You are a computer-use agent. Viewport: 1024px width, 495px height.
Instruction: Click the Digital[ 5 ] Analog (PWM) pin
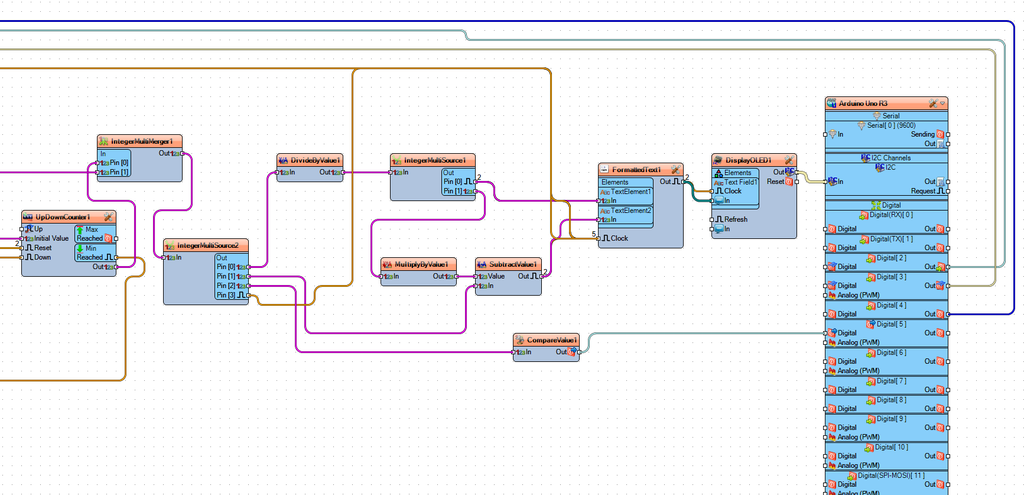point(826,342)
